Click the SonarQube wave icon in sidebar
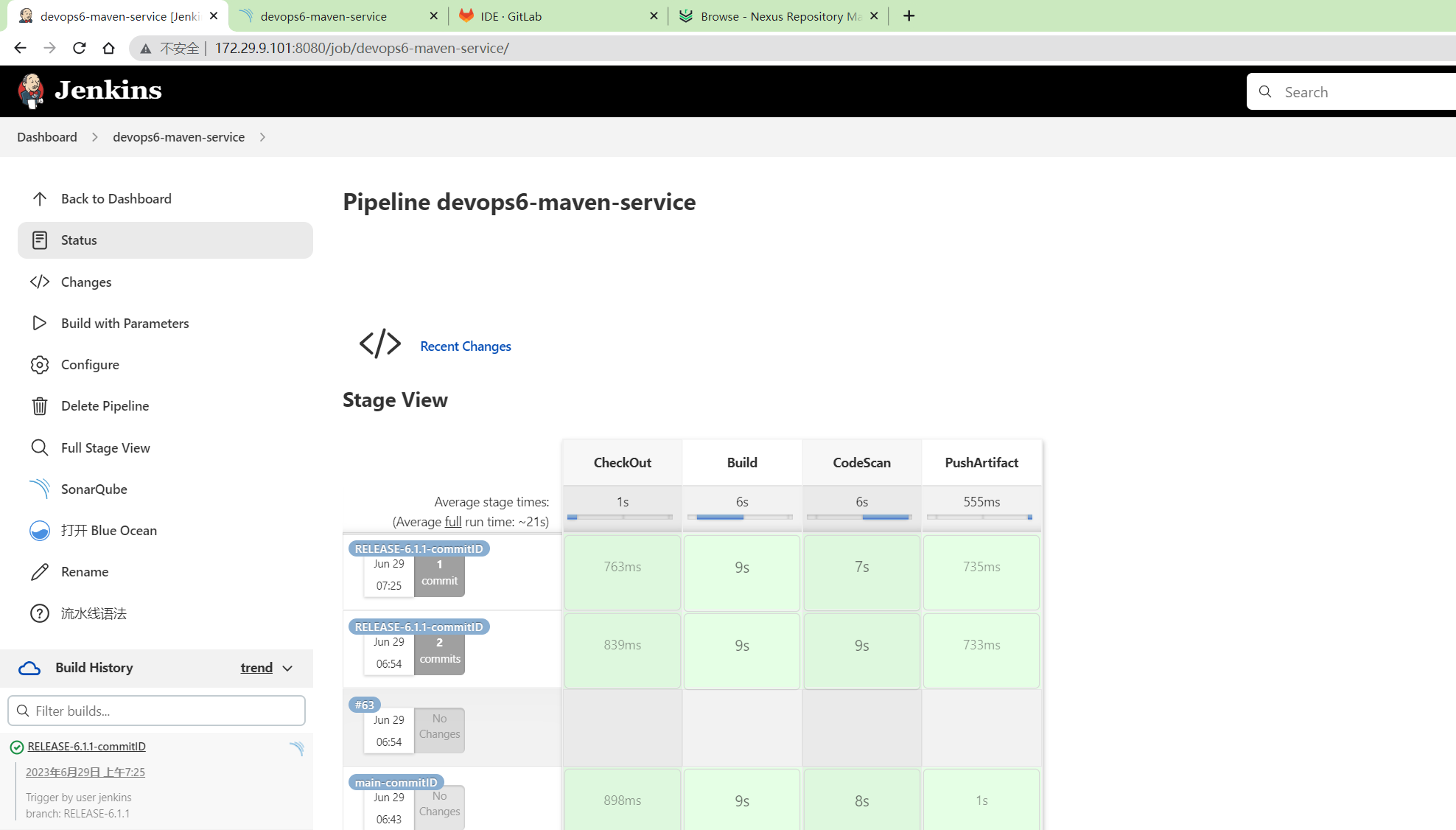This screenshot has height=830, width=1456. [x=40, y=489]
